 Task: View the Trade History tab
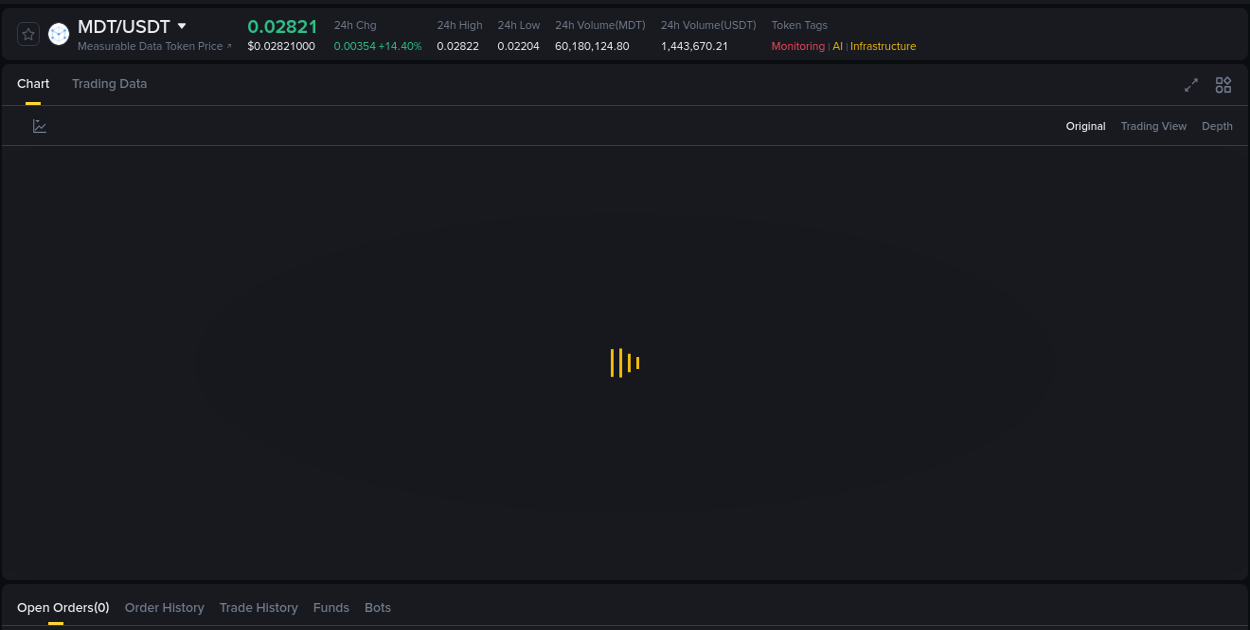258,607
